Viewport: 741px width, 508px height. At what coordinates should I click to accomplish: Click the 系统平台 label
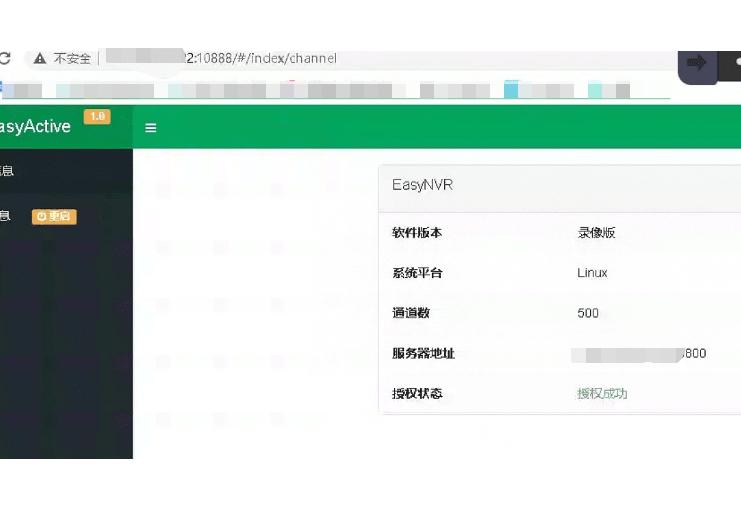pyautogui.click(x=417, y=273)
